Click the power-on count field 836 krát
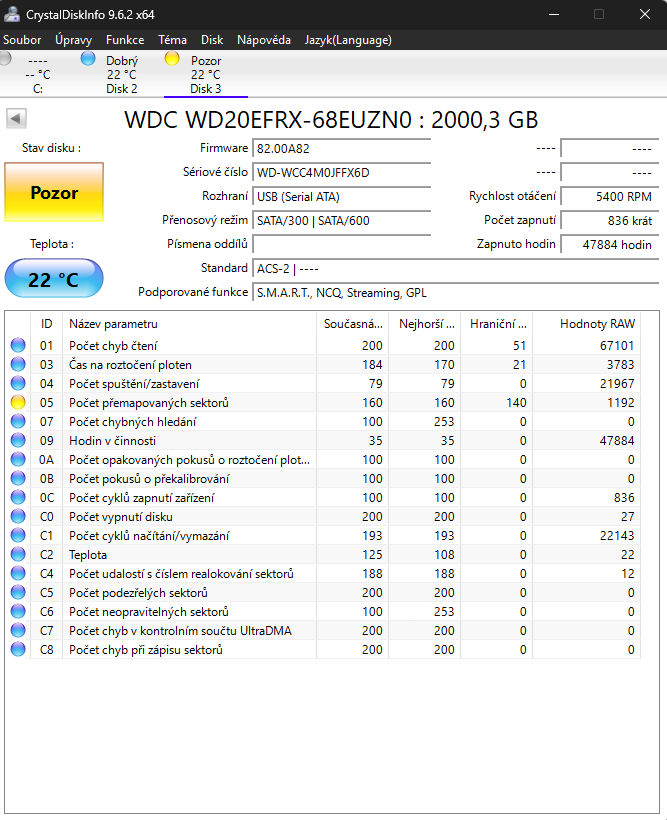Screen dimensions: 667x820 (610, 221)
